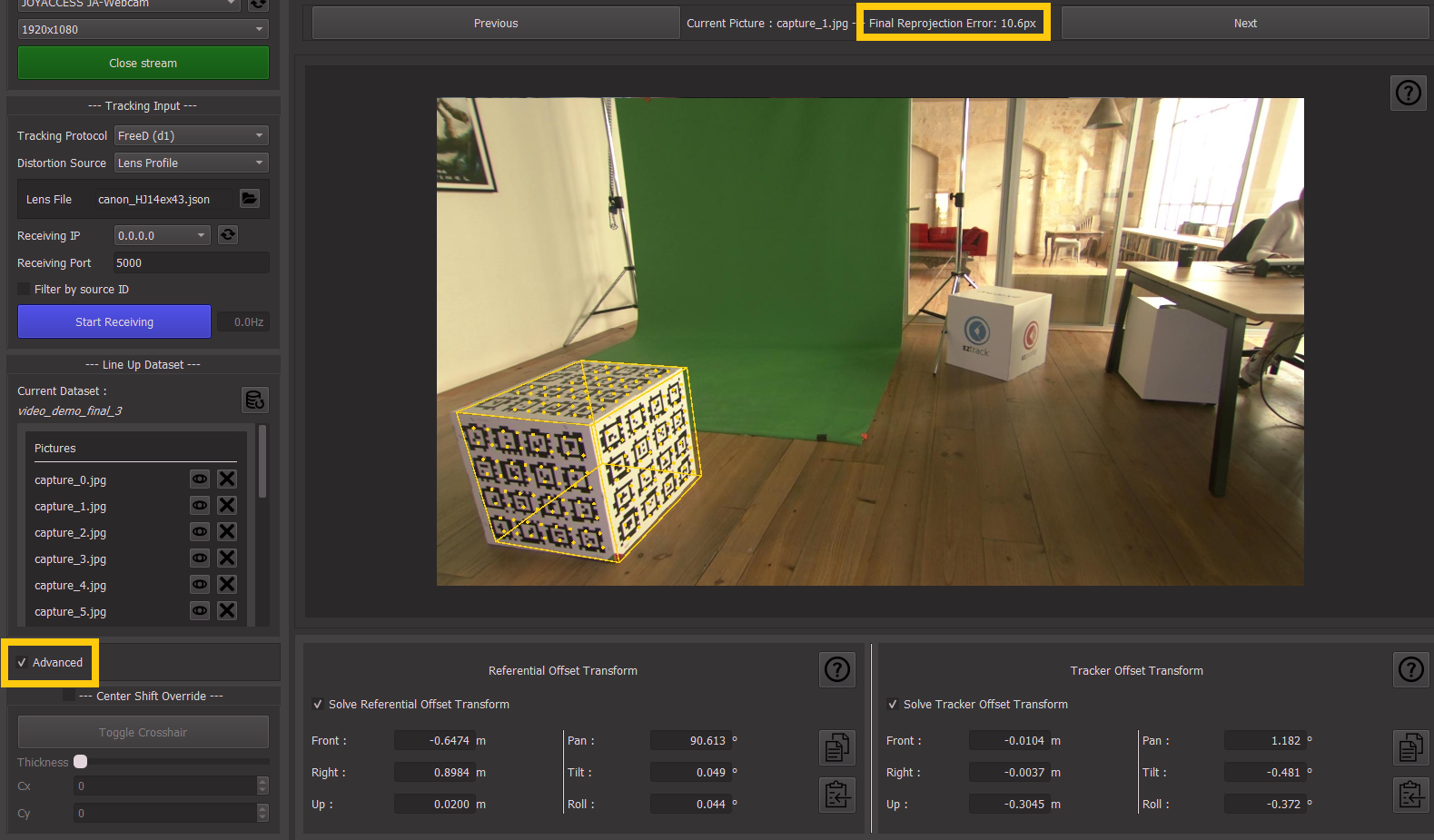Click the Receiving Port input field
1434x840 pixels.
tap(191, 263)
